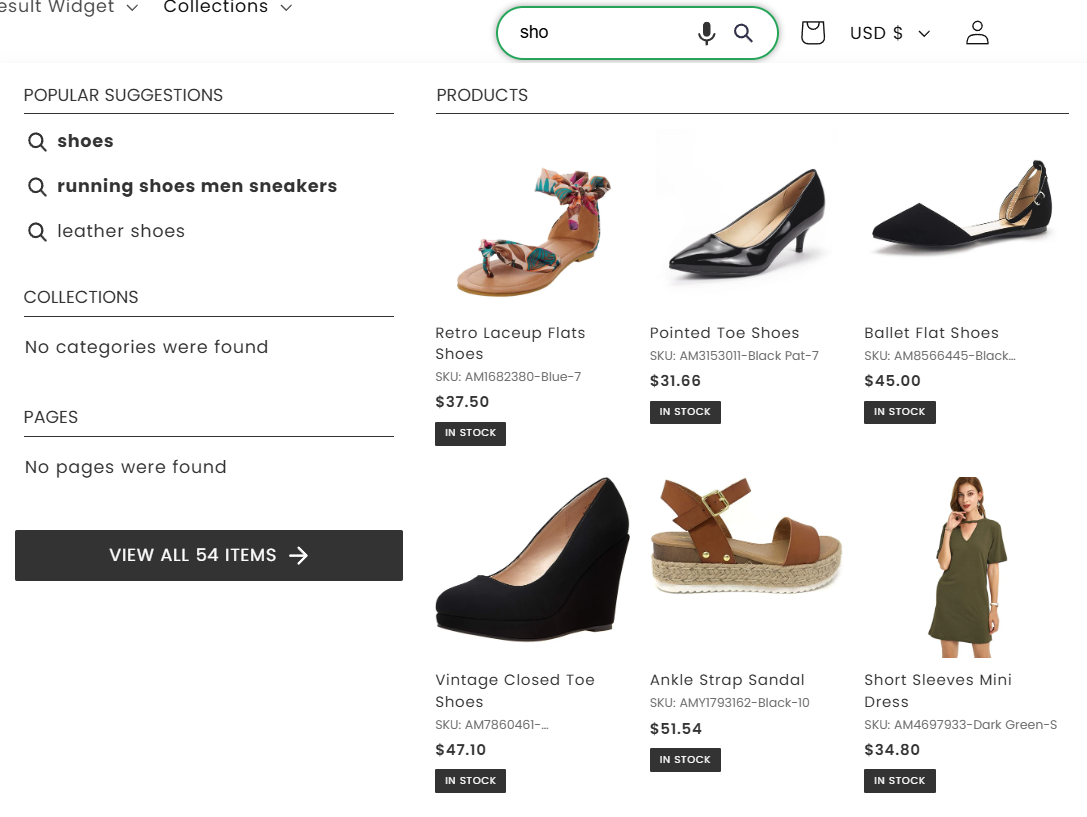Expand the Result Widget dropdown
The height and width of the screenshot is (817, 1087).
pyautogui.click(x=131, y=7)
